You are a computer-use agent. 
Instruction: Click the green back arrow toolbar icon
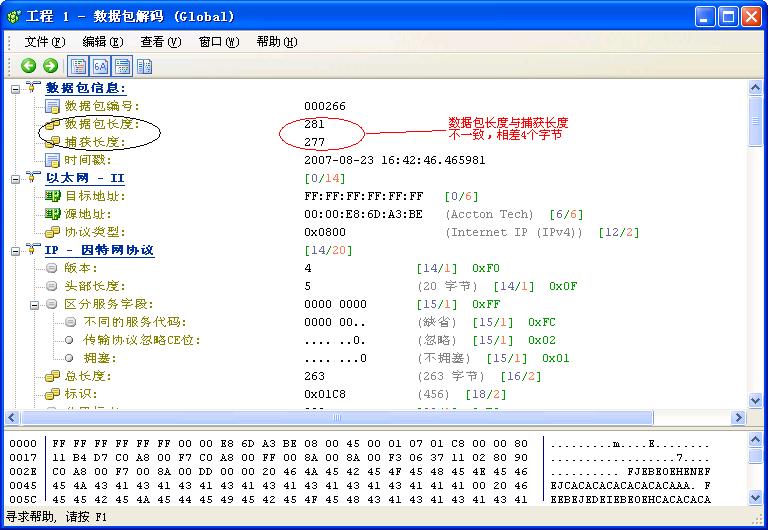[28, 66]
